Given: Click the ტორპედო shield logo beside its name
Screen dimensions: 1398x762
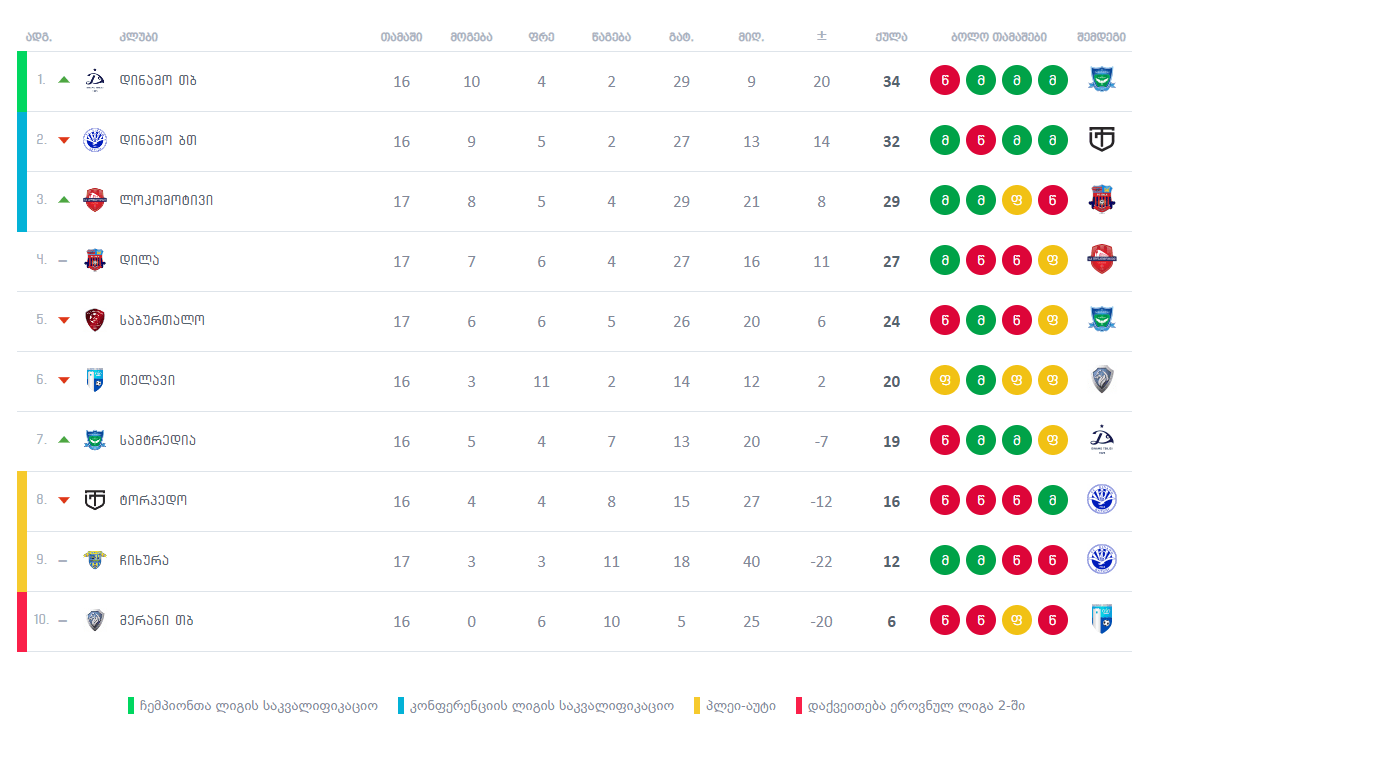Looking at the screenshot, I should click(95, 500).
